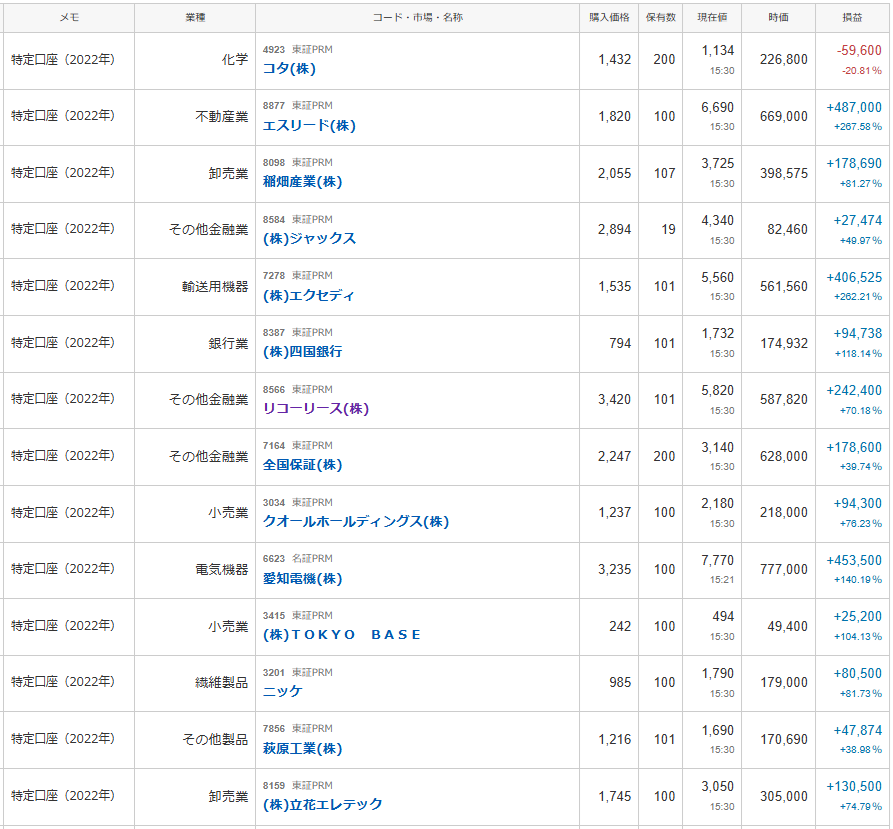The image size is (893, 829).
Task: Click the ニッケ stock name
Action: [282, 692]
